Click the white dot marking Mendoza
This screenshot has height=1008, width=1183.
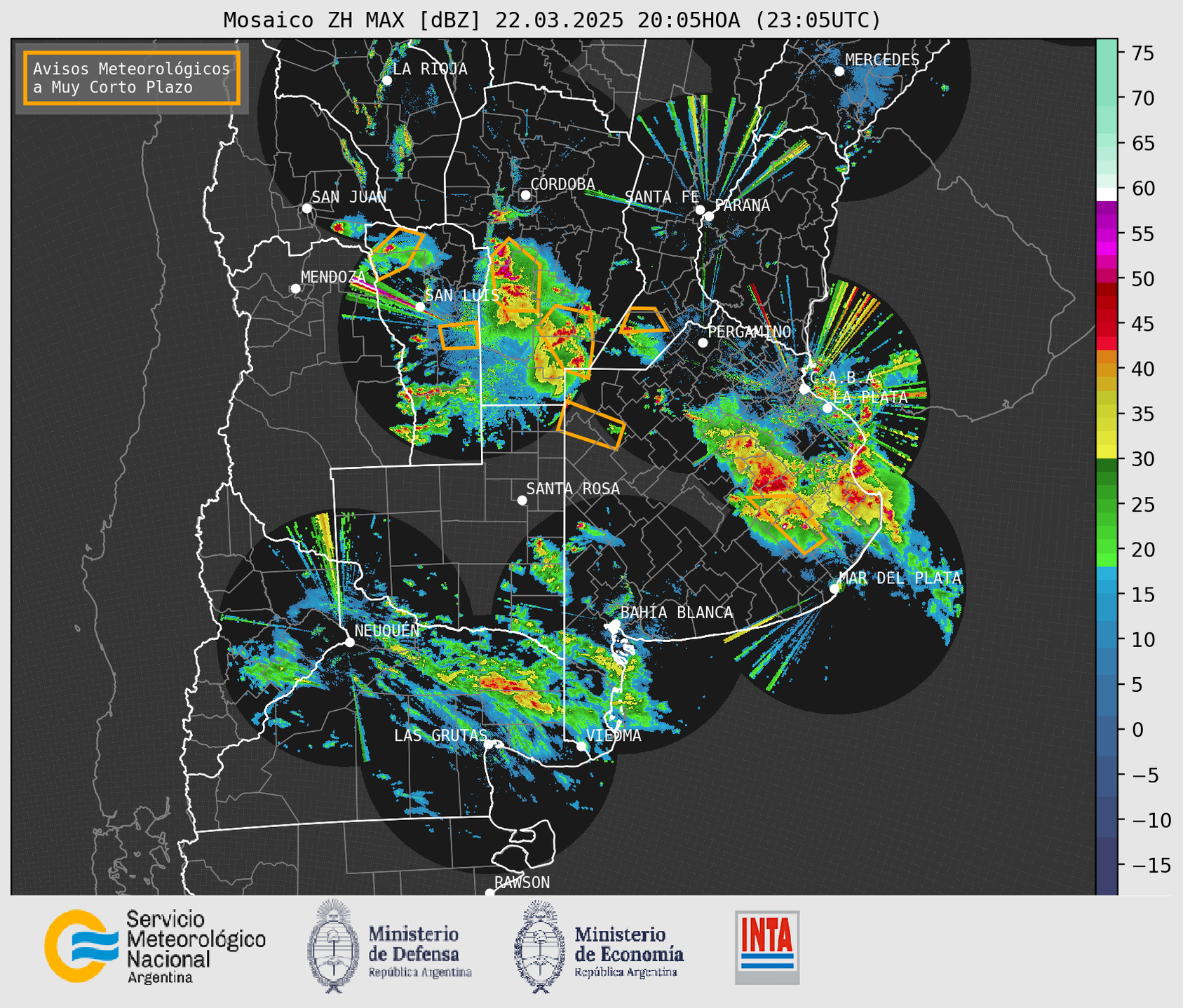[295, 289]
